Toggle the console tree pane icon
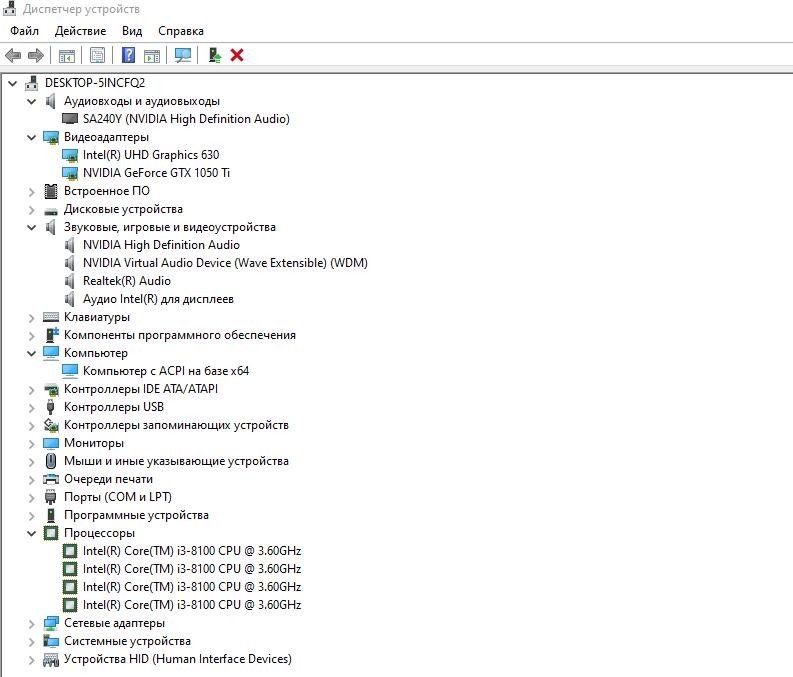Screen dimensions: 793x677 (x=66, y=55)
